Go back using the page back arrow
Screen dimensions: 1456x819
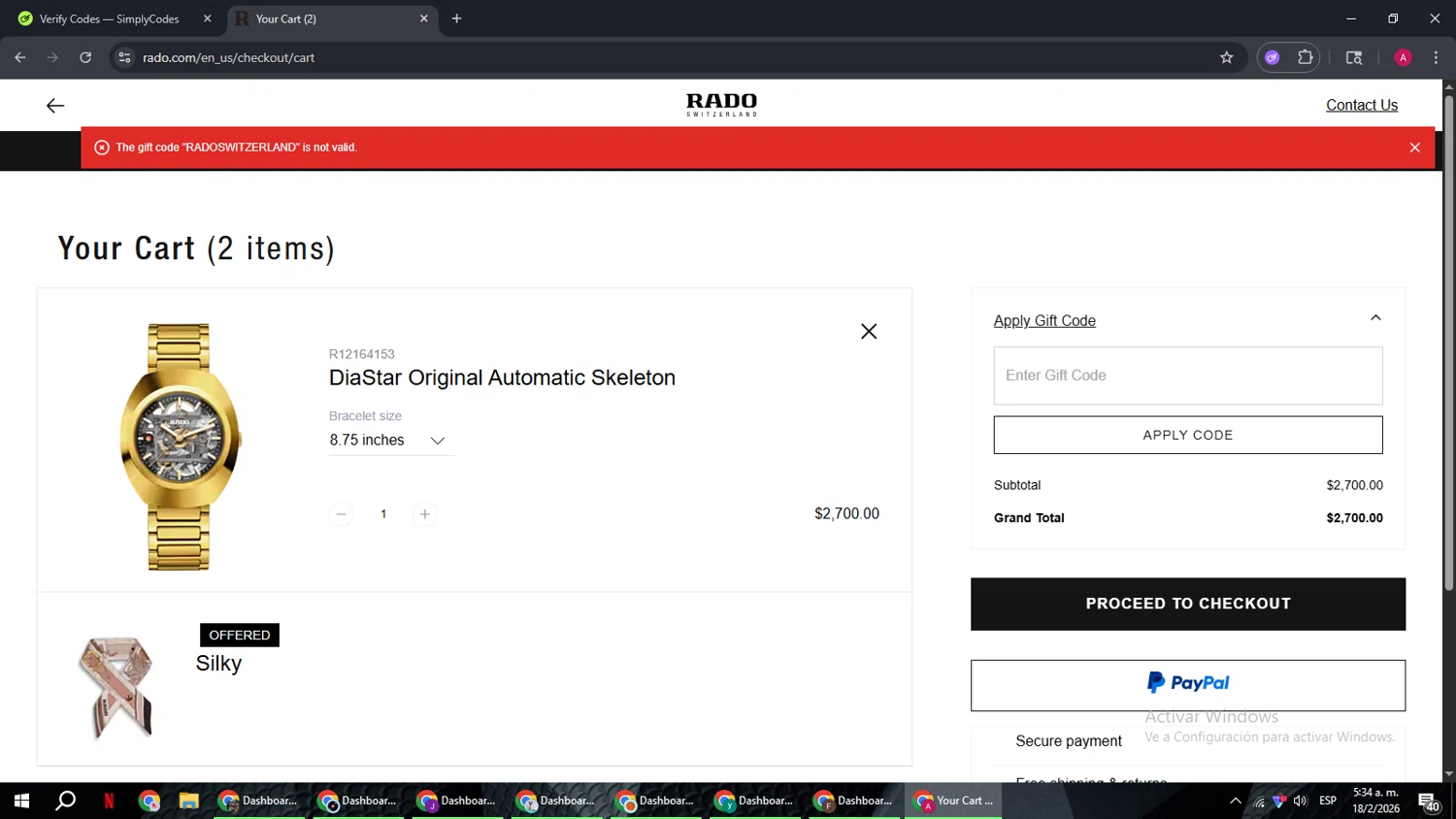(x=55, y=106)
